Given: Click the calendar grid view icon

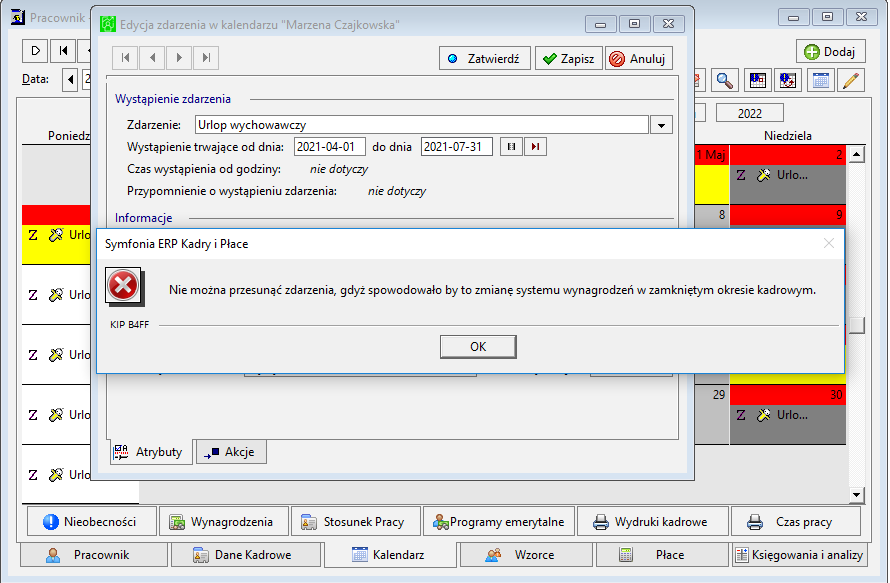Looking at the screenshot, I should coord(820,81).
